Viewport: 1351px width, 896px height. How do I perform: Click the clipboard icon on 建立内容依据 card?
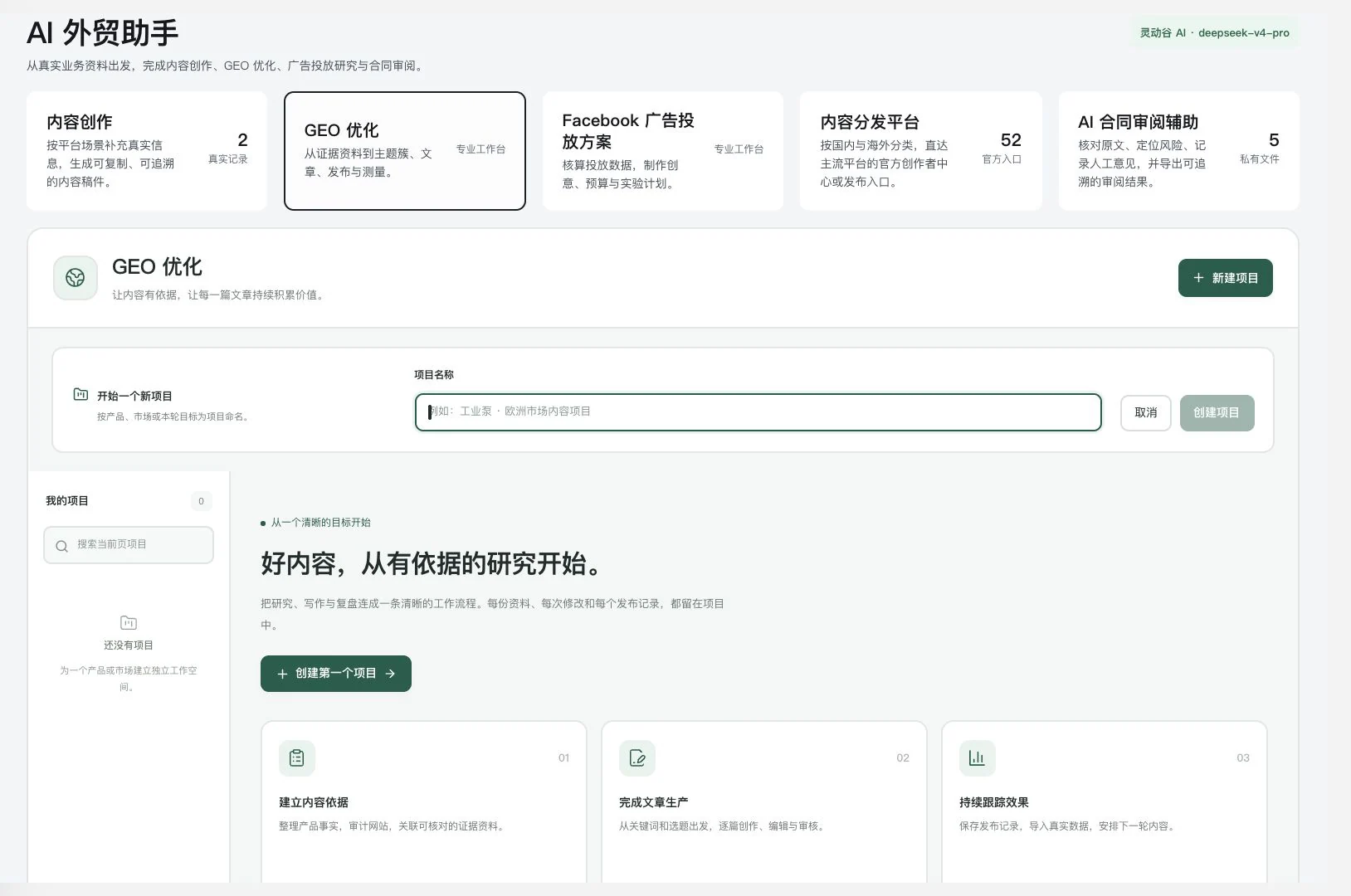pos(297,758)
